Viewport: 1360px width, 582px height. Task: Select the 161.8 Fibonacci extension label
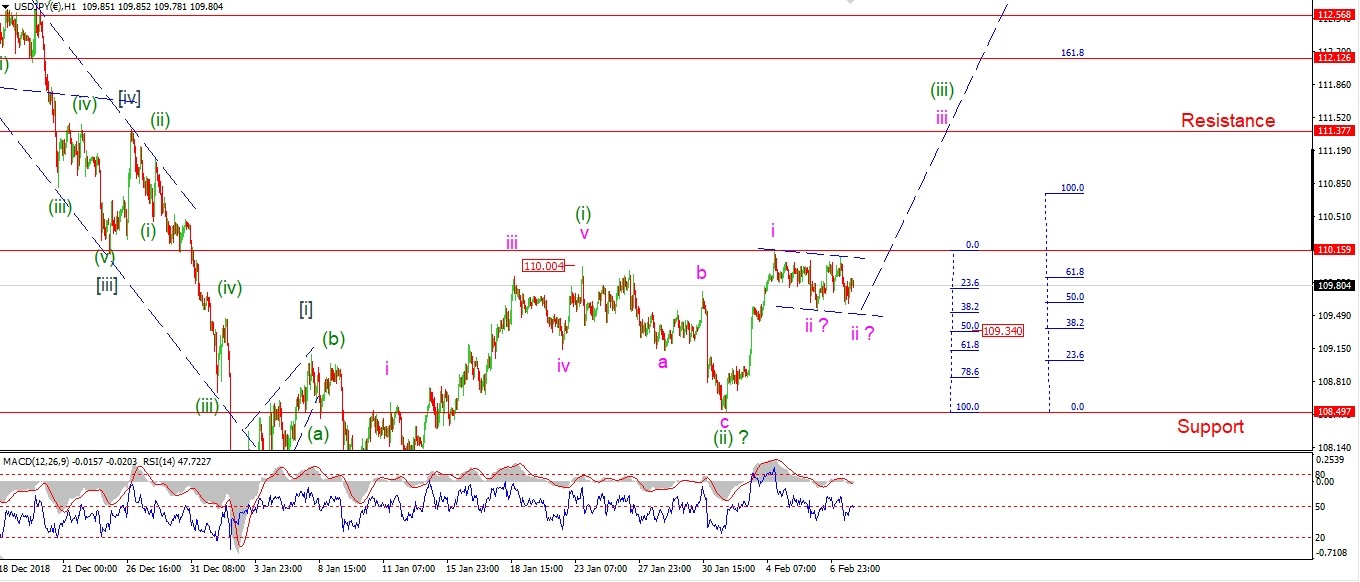(1072, 52)
